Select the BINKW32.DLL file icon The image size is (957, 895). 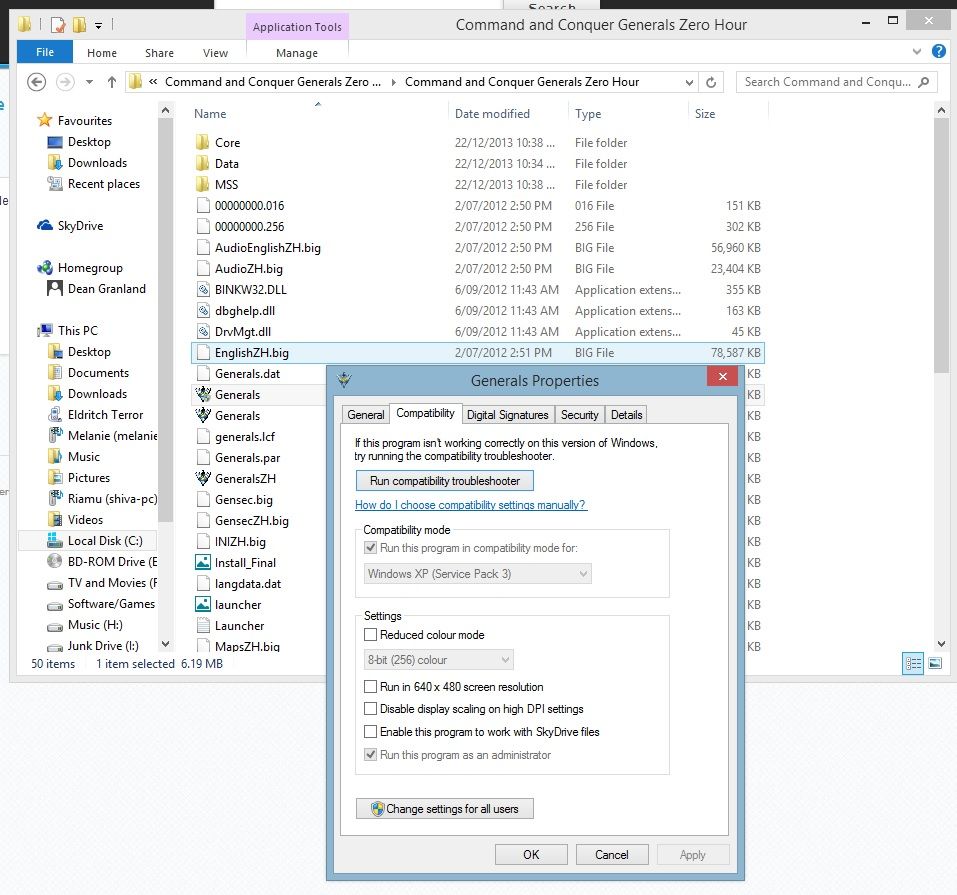pyautogui.click(x=203, y=289)
